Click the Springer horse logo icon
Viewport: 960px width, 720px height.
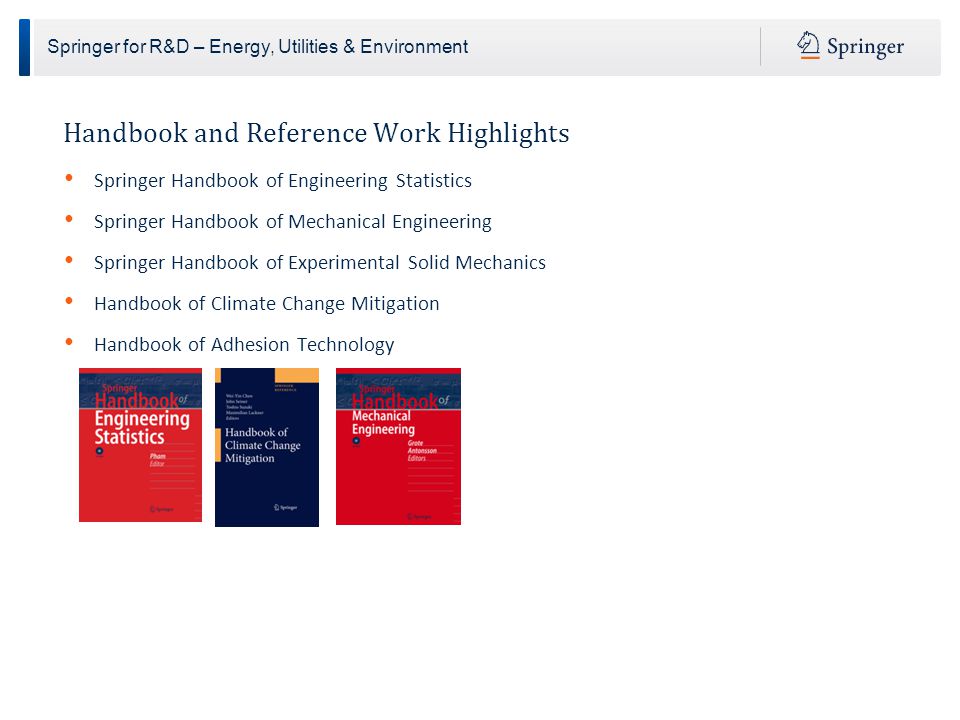pyautogui.click(x=808, y=45)
